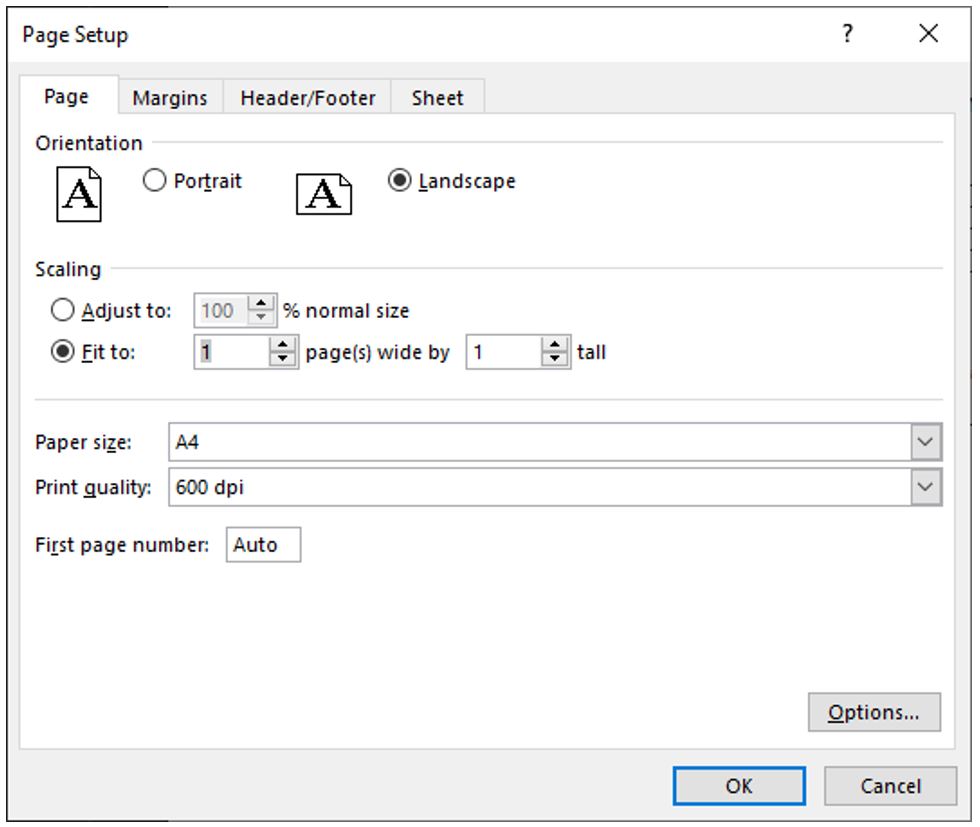Choose the Adjust to scaling option

coord(62,311)
